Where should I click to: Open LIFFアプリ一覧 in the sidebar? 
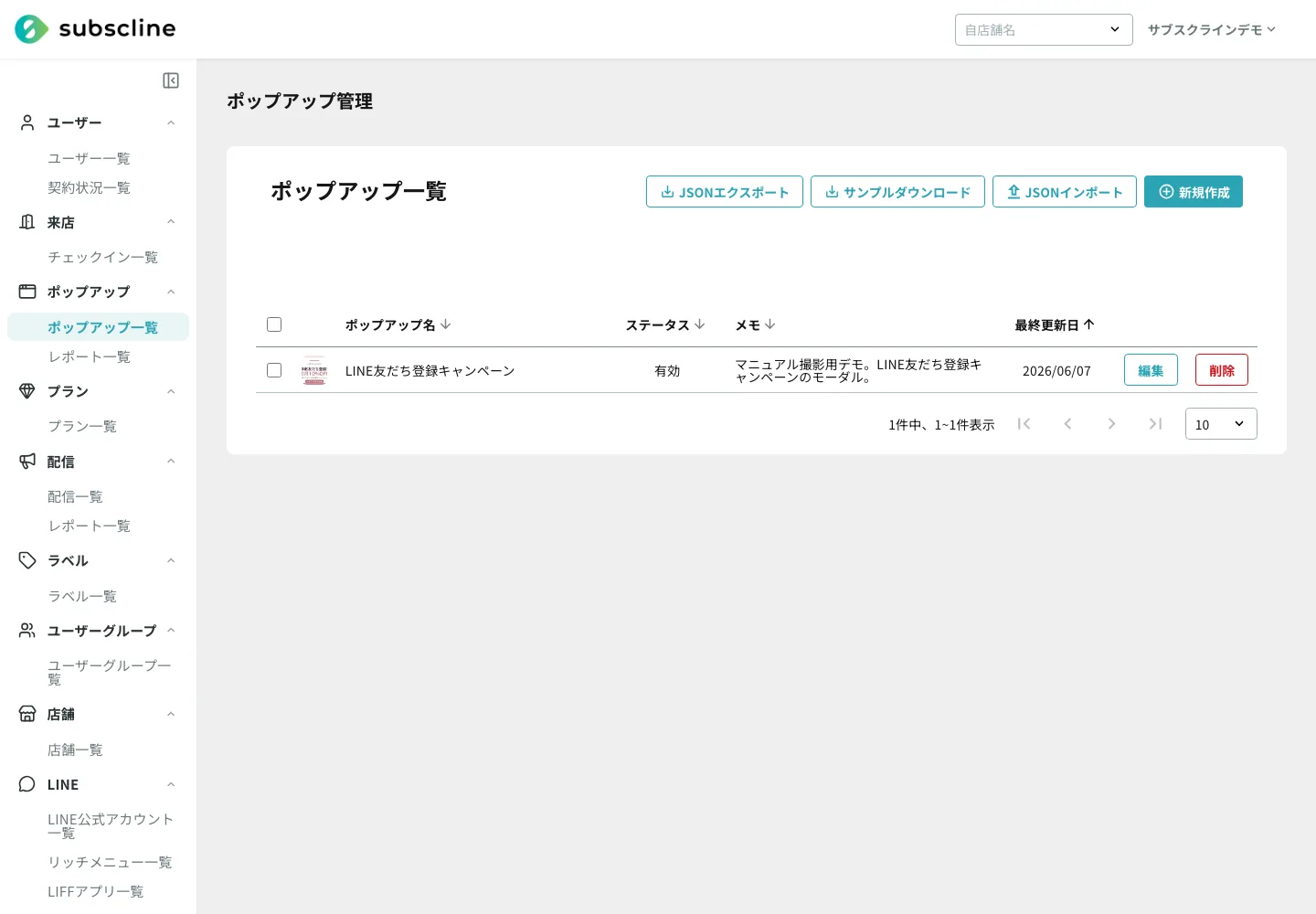click(x=95, y=891)
